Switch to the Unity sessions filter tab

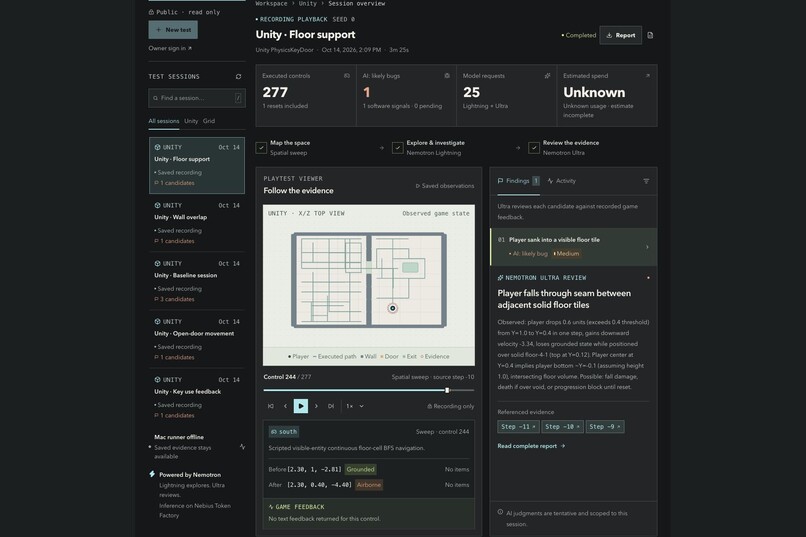coord(191,121)
